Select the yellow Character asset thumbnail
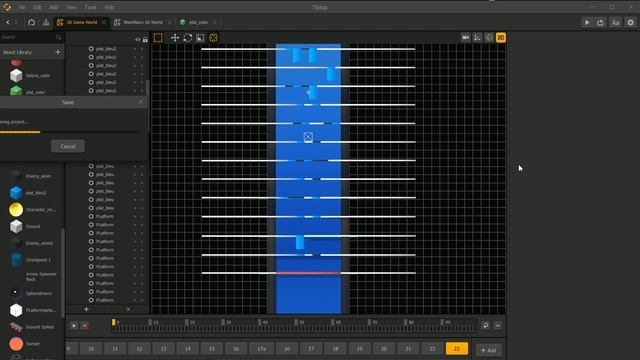 tap(16, 209)
